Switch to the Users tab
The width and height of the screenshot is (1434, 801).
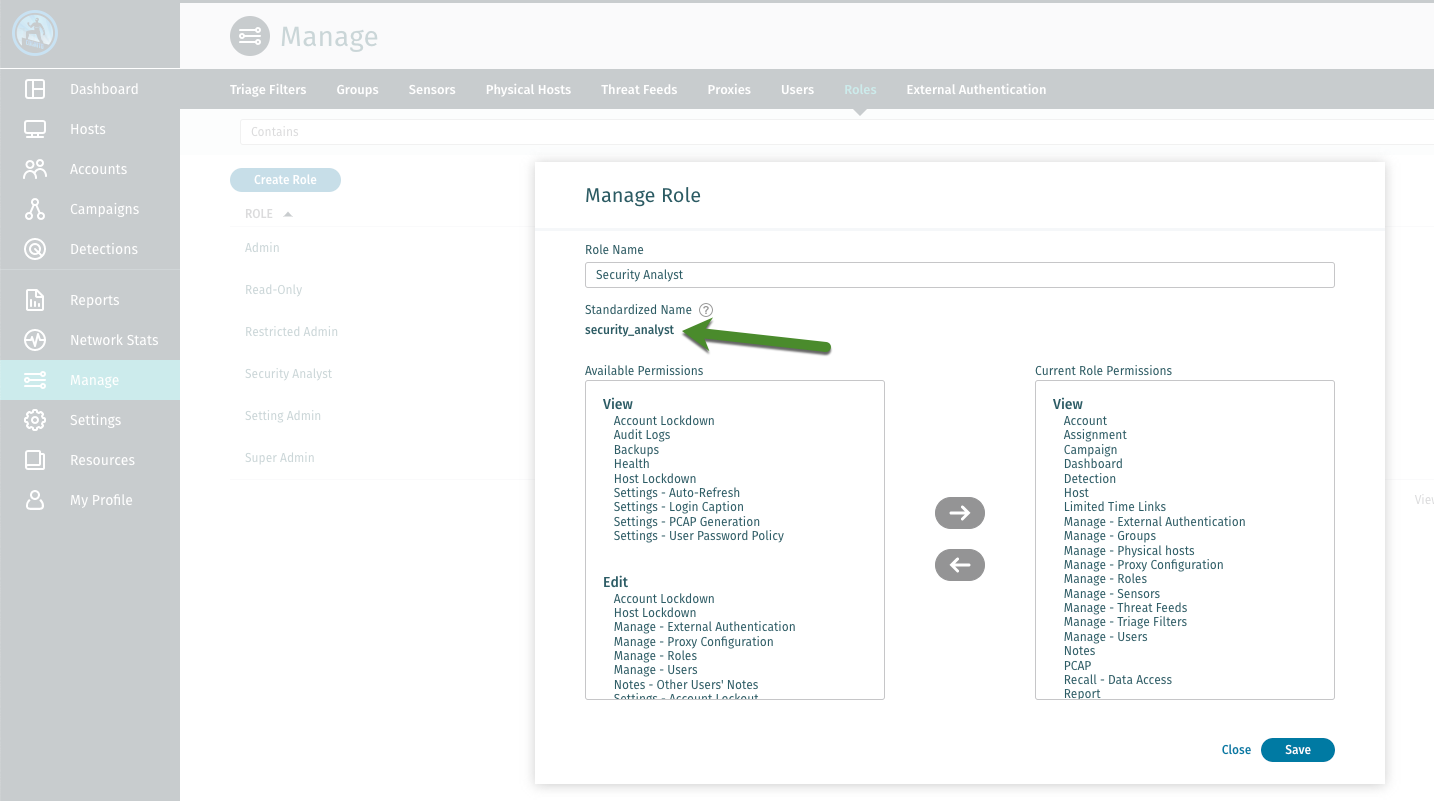[x=797, y=89]
